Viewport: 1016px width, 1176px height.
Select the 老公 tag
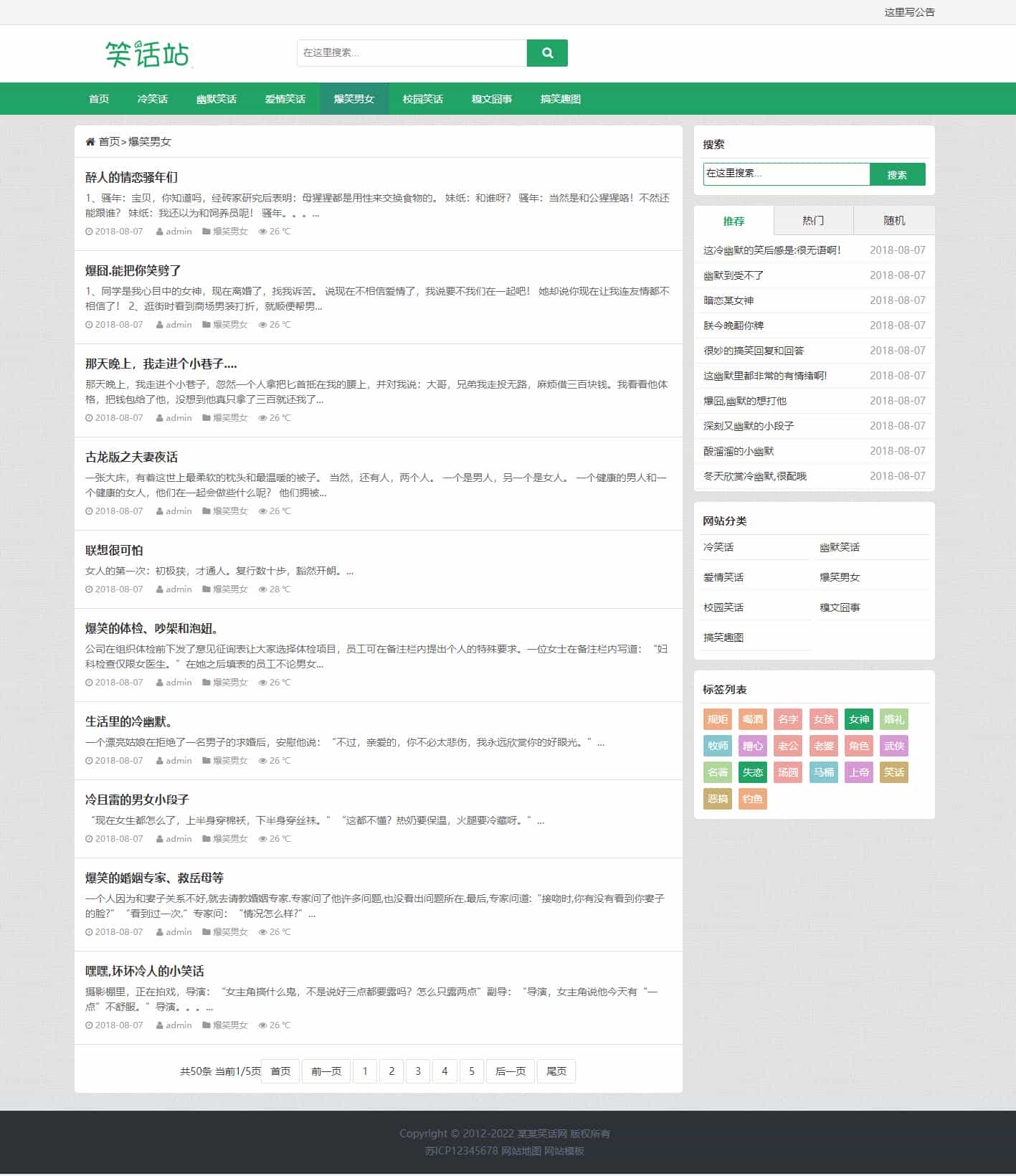pos(788,746)
